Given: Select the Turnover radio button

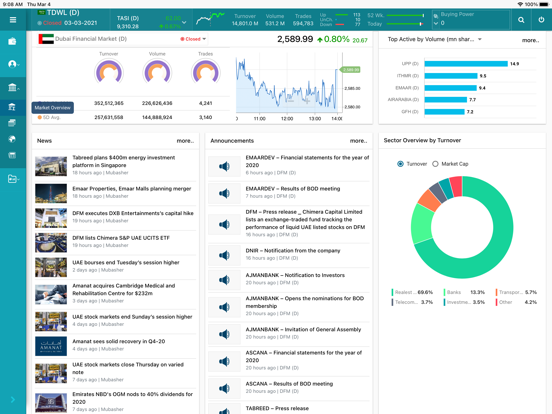Looking at the screenshot, I should click(x=400, y=164).
